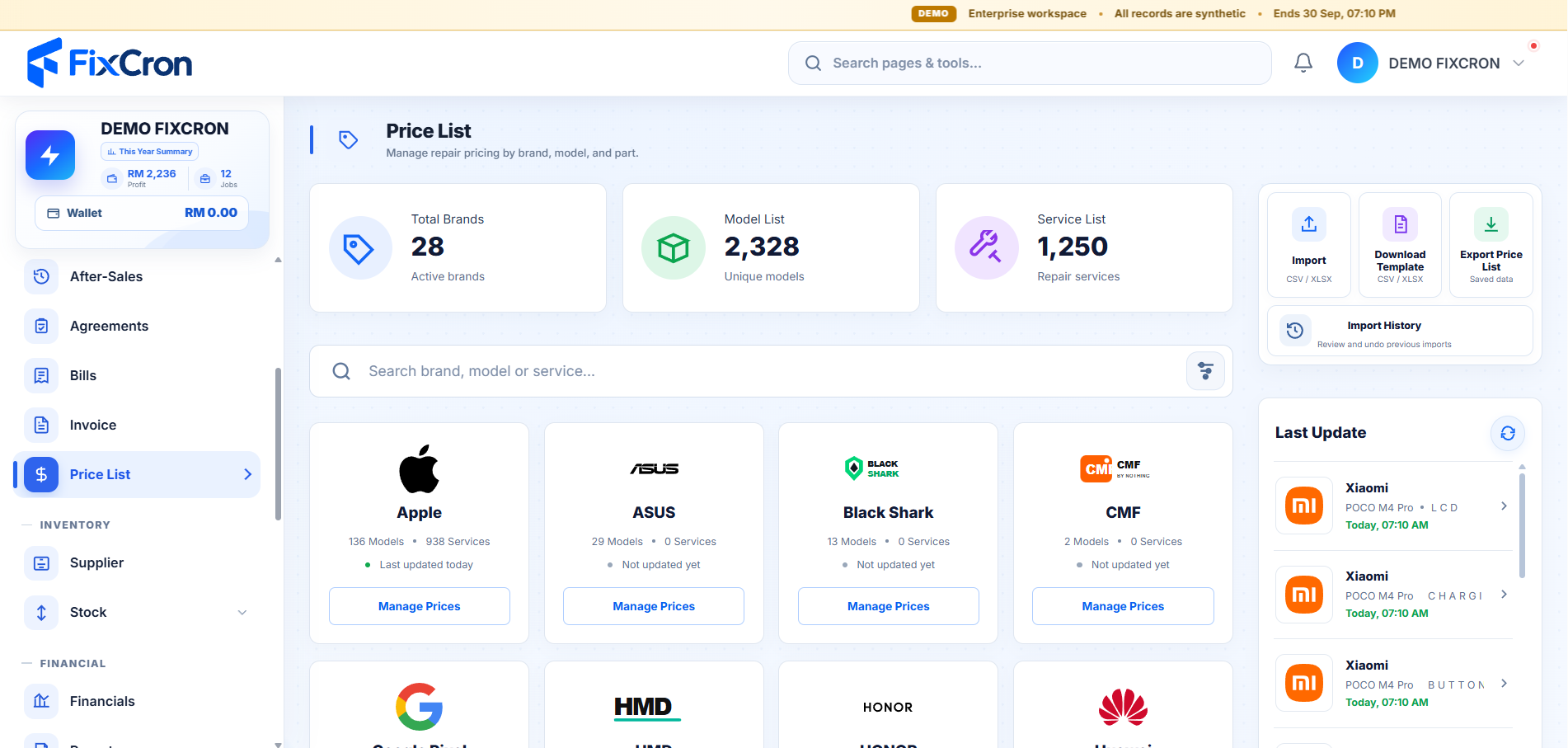Expand the Stock sidebar submenu
This screenshot has height=748, width=1568.
[242, 612]
